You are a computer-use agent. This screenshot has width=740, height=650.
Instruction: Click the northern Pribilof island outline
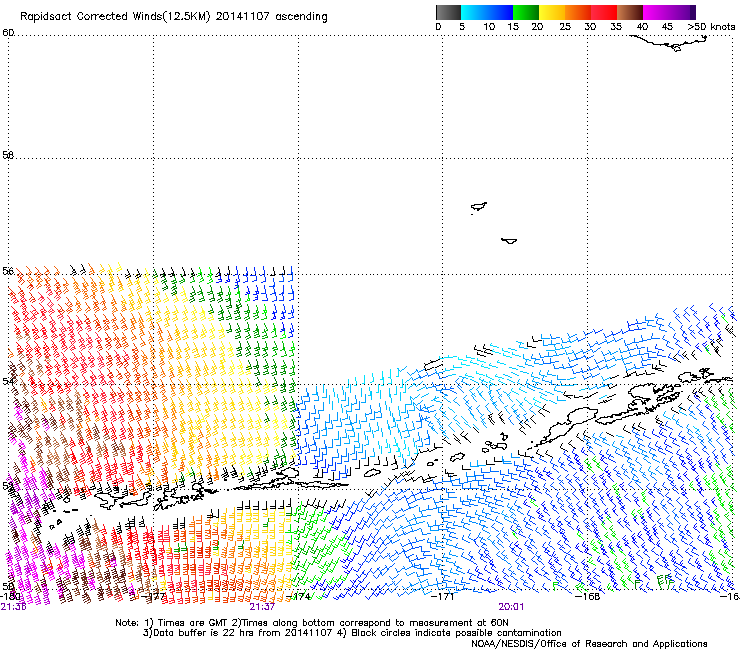pyautogui.click(x=479, y=207)
